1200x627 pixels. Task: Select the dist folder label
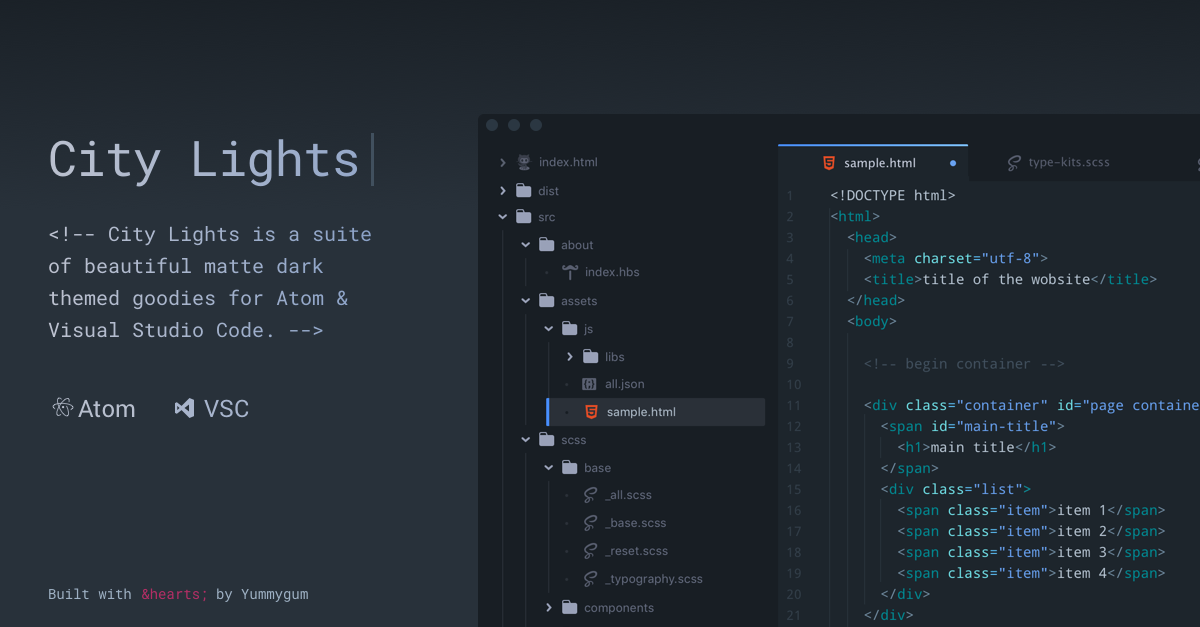[548, 190]
